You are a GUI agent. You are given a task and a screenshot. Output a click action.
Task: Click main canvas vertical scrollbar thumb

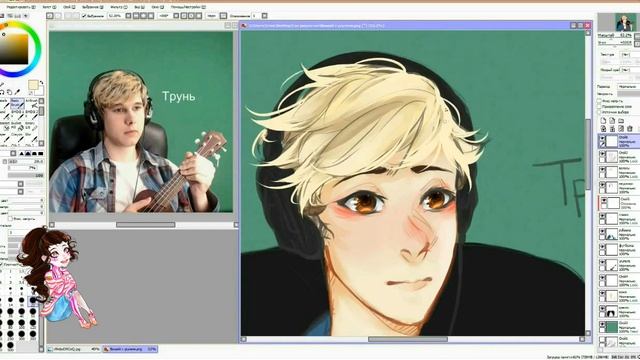(x=588, y=154)
